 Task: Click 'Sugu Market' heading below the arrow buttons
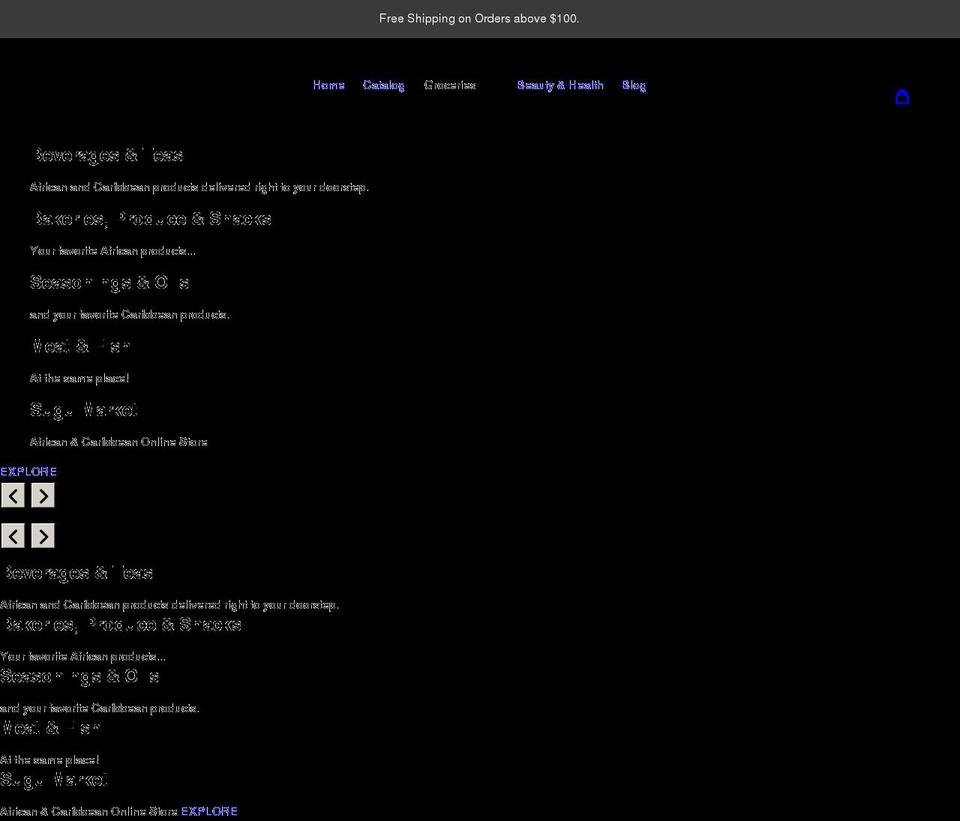(54, 779)
